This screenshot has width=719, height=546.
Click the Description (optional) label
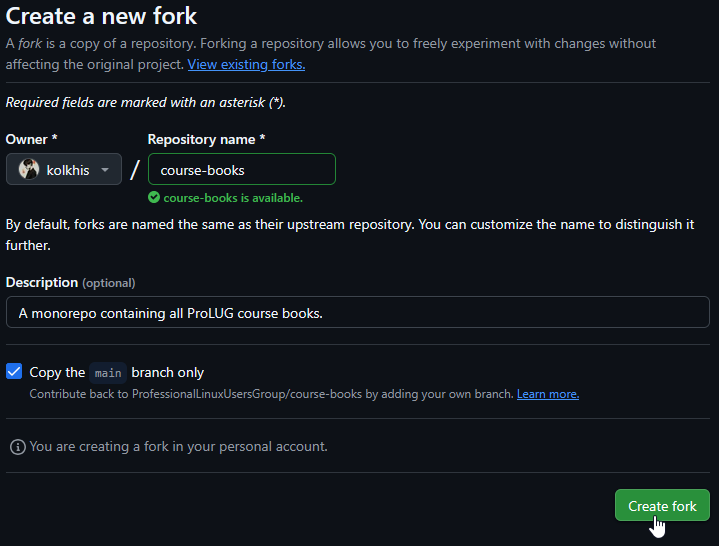tap(70, 283)
